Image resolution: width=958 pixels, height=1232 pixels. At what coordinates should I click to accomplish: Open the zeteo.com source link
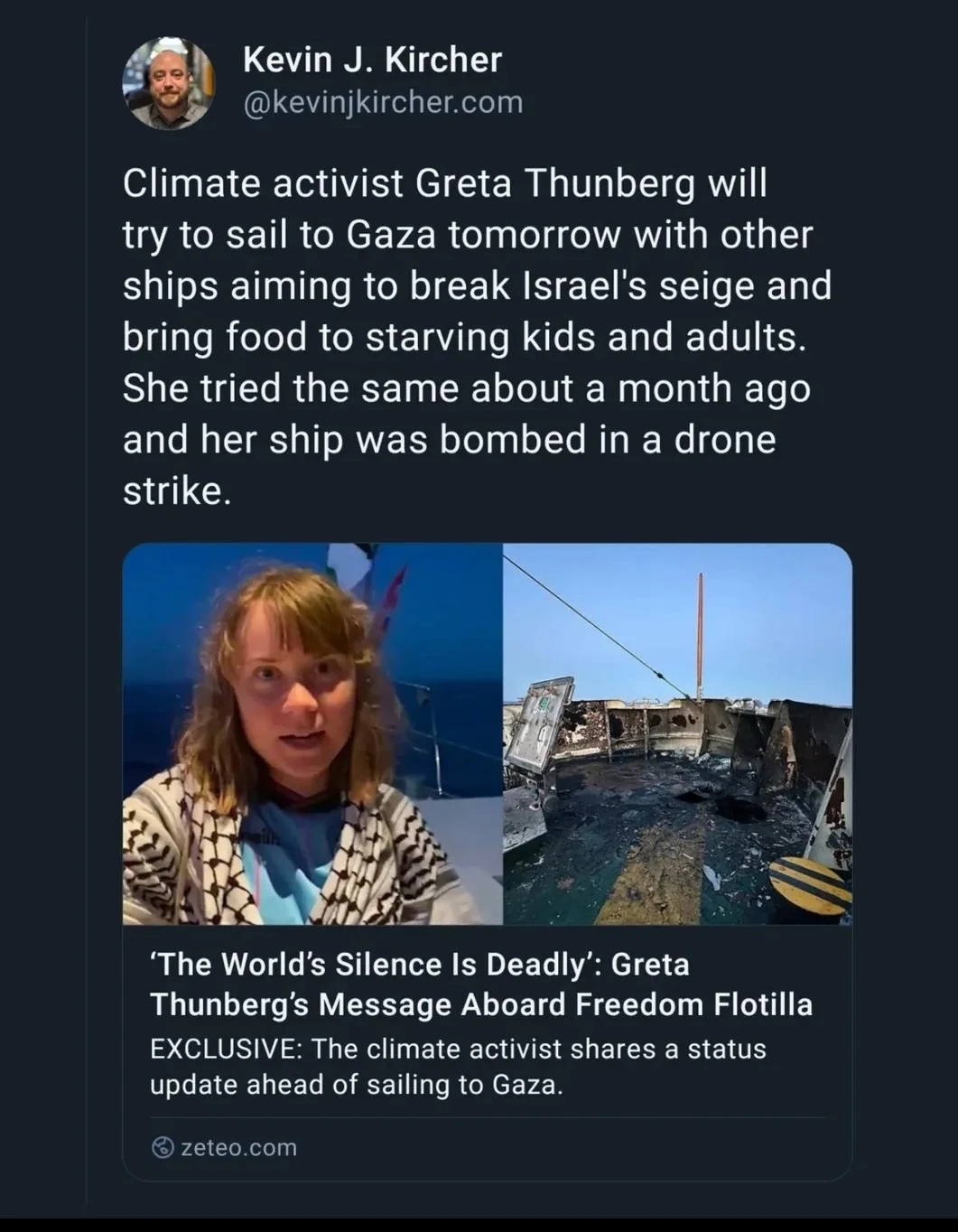238,1147
